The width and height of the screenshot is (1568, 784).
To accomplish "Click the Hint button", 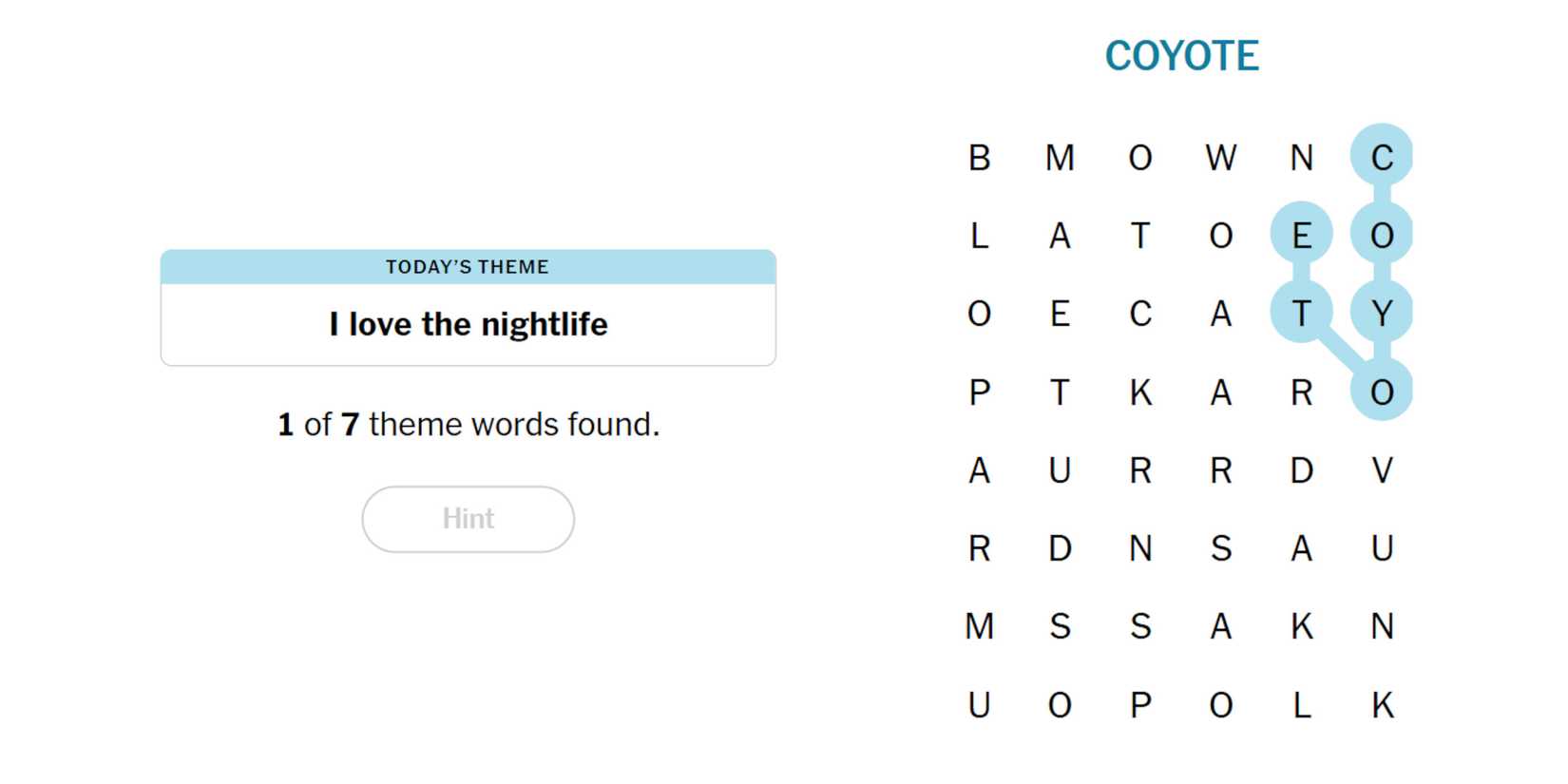I will pyautogui.click(x=468, y=519).
